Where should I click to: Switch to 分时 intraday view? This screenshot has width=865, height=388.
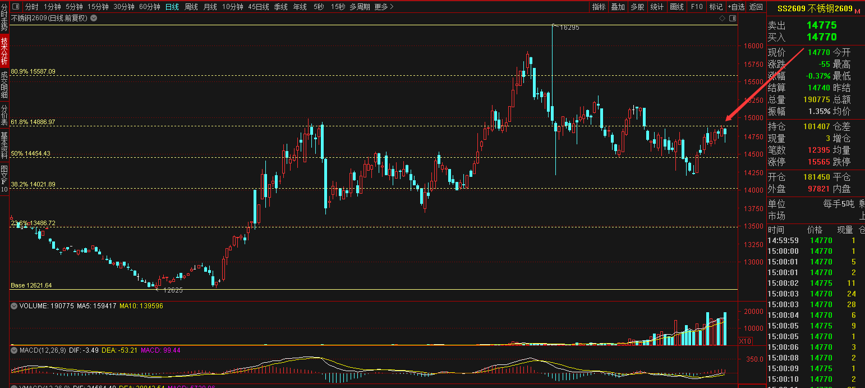(x=31, y=7)
